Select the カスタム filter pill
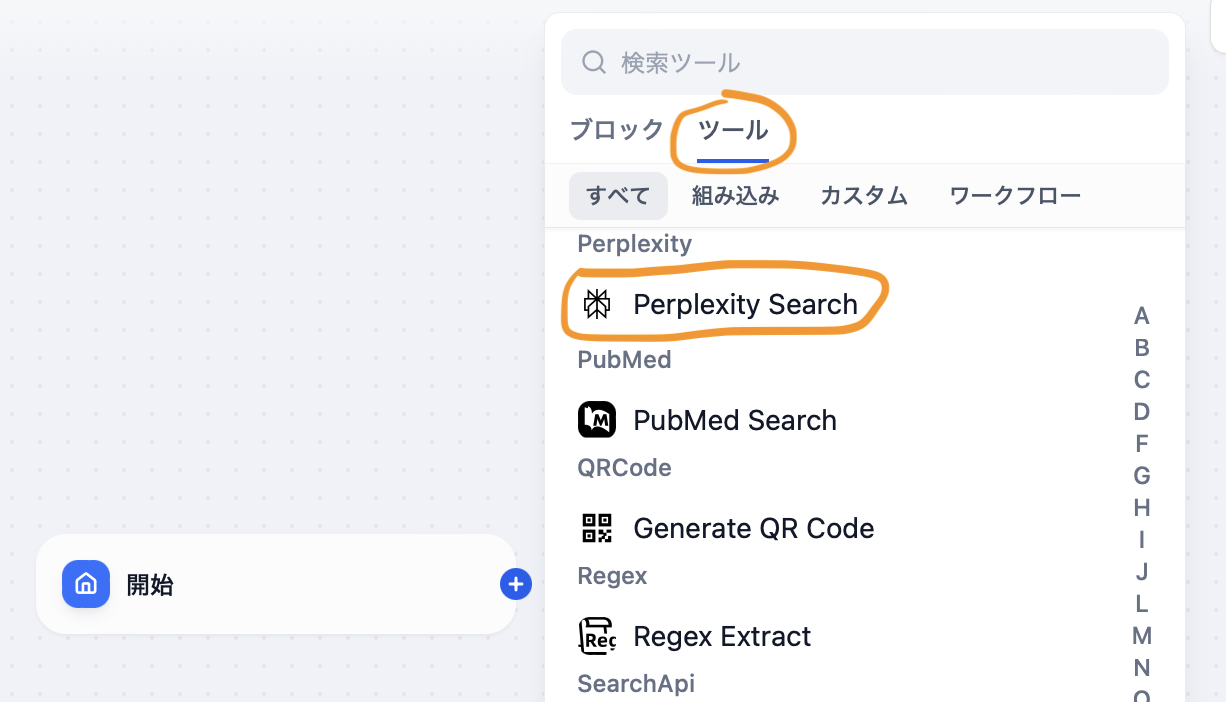 click(x=863, y=196)
